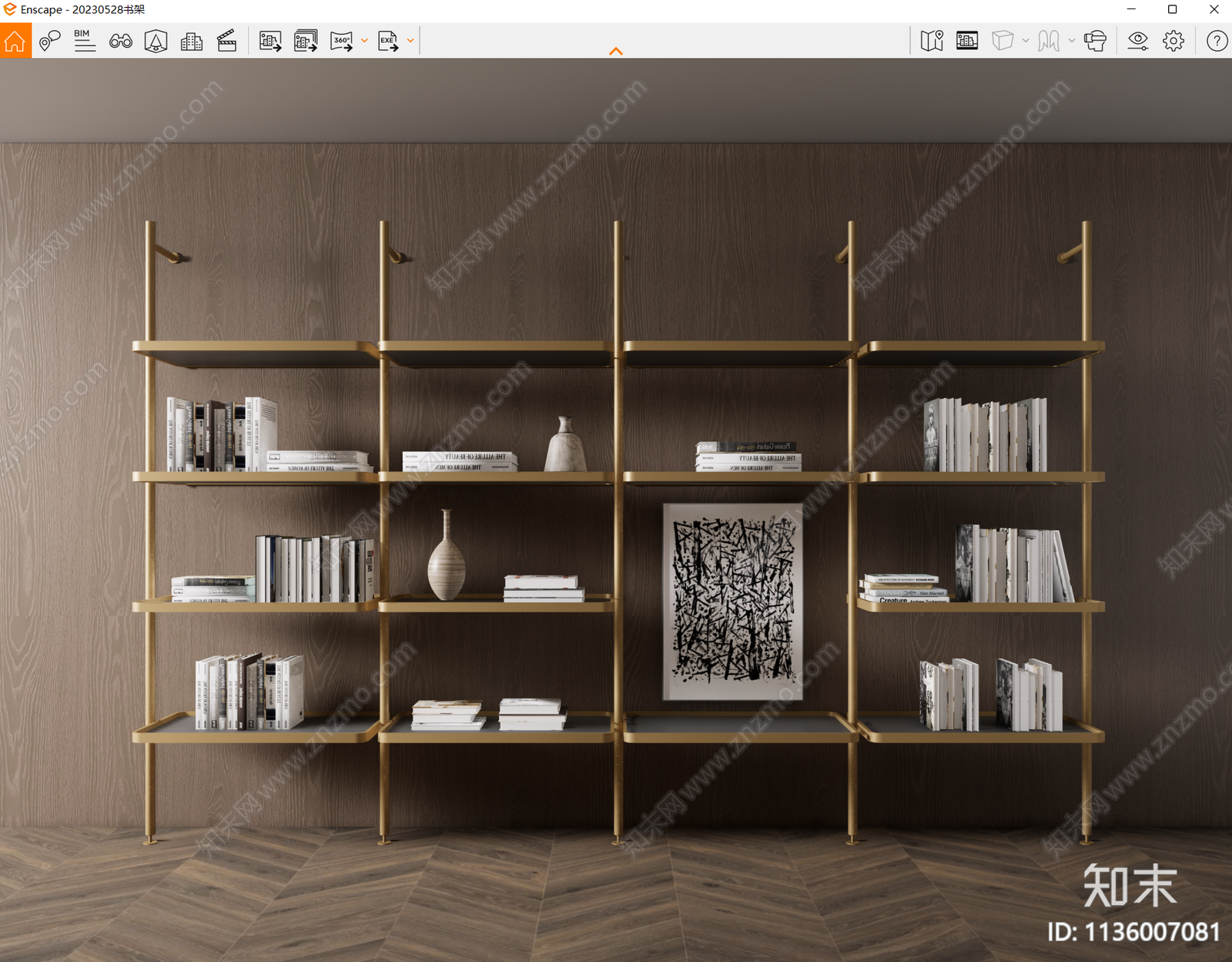Viewport: 1232px width, 962px height.
Task: Open the site context buildings icon
Action: point(192,41)
